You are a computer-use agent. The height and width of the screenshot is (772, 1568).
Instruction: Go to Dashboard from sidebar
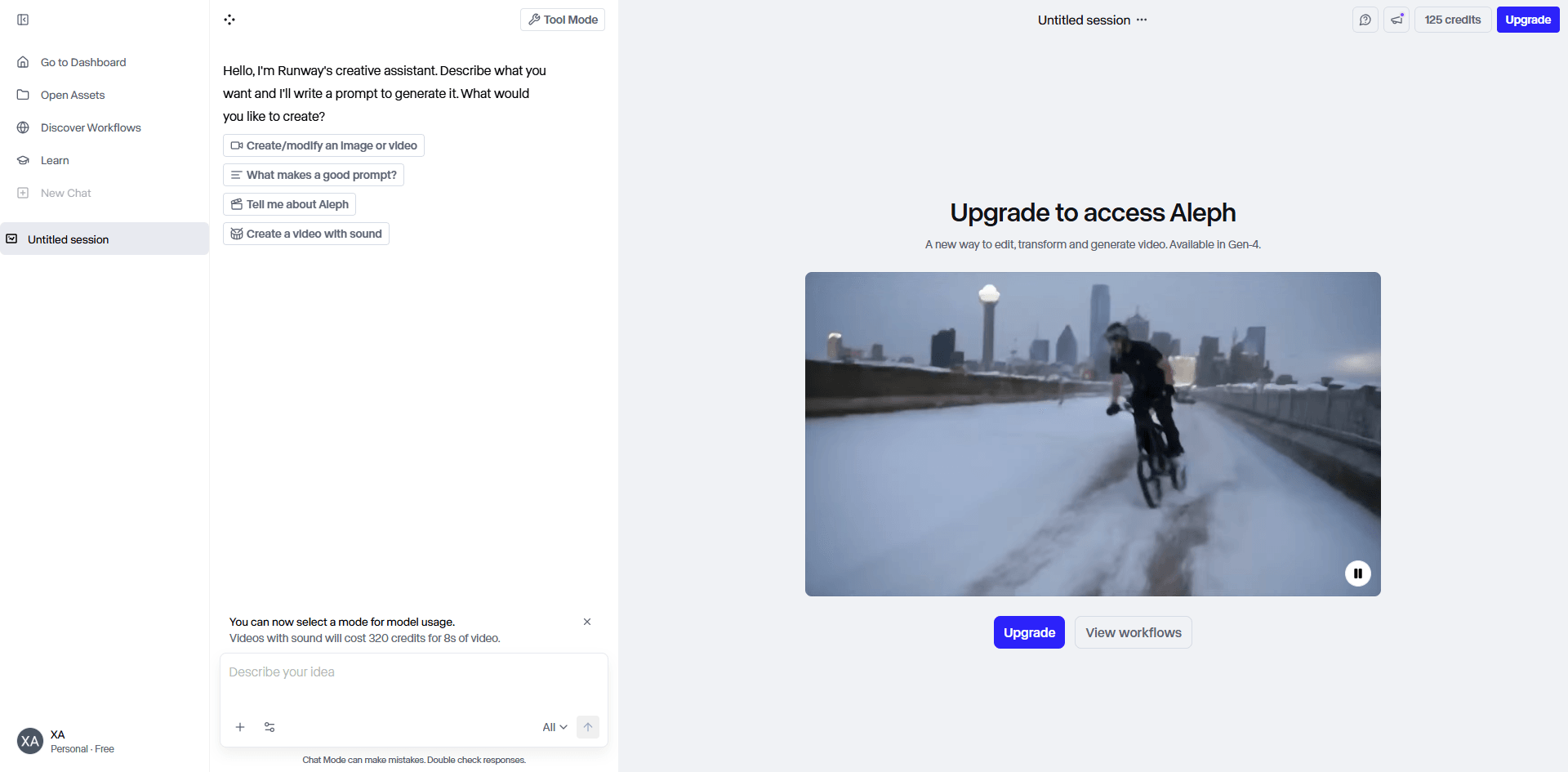pos(82,62)
